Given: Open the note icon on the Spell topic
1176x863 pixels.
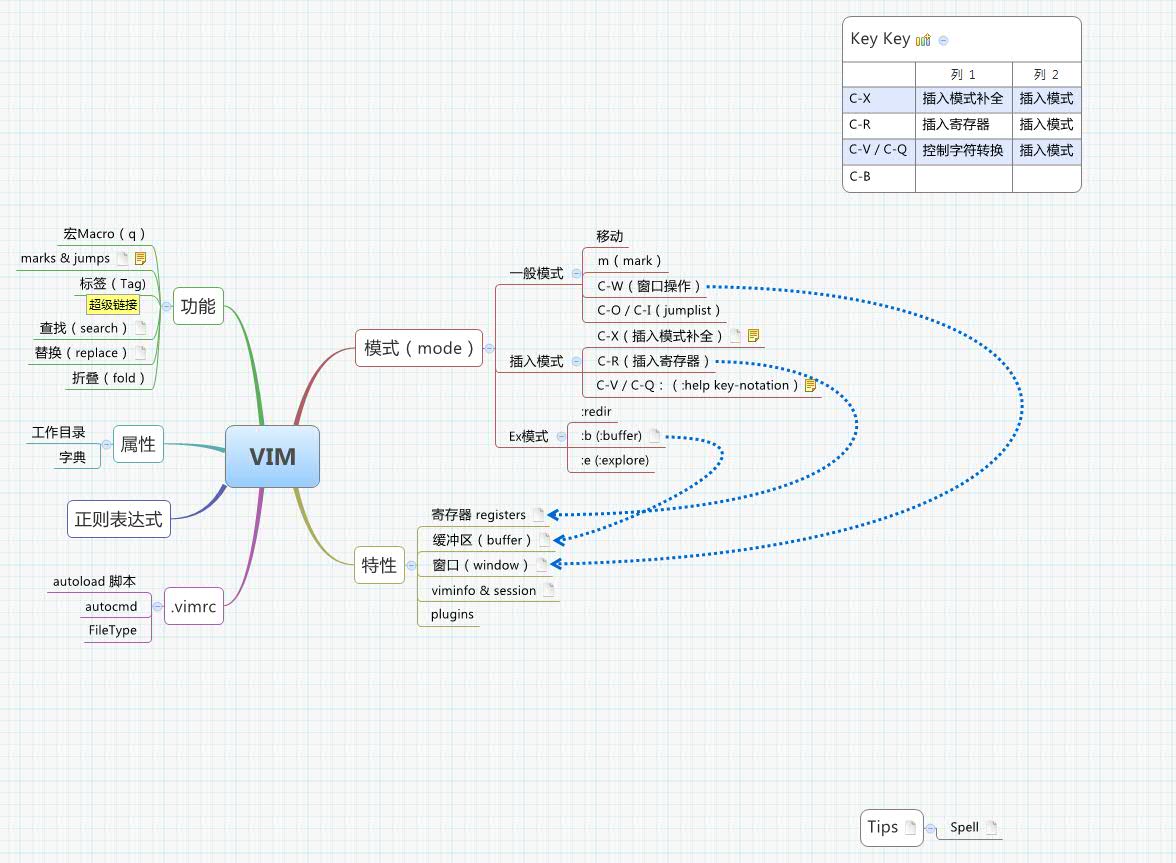Looking at the screenshot, I should (991, 828).
